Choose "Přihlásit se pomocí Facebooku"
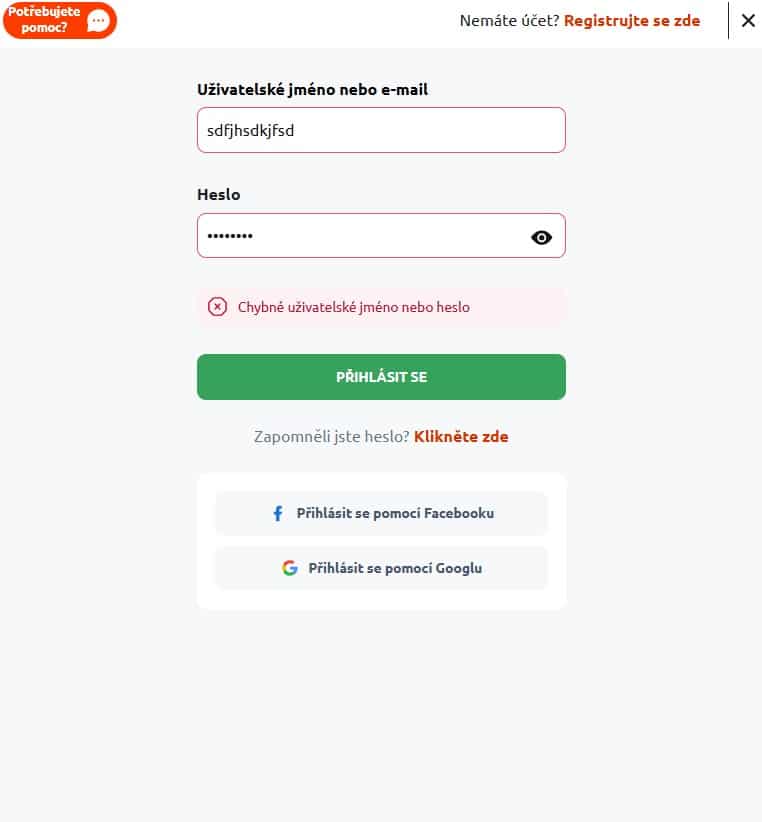This screenshot has width=762, height=822. click(395, 514)
